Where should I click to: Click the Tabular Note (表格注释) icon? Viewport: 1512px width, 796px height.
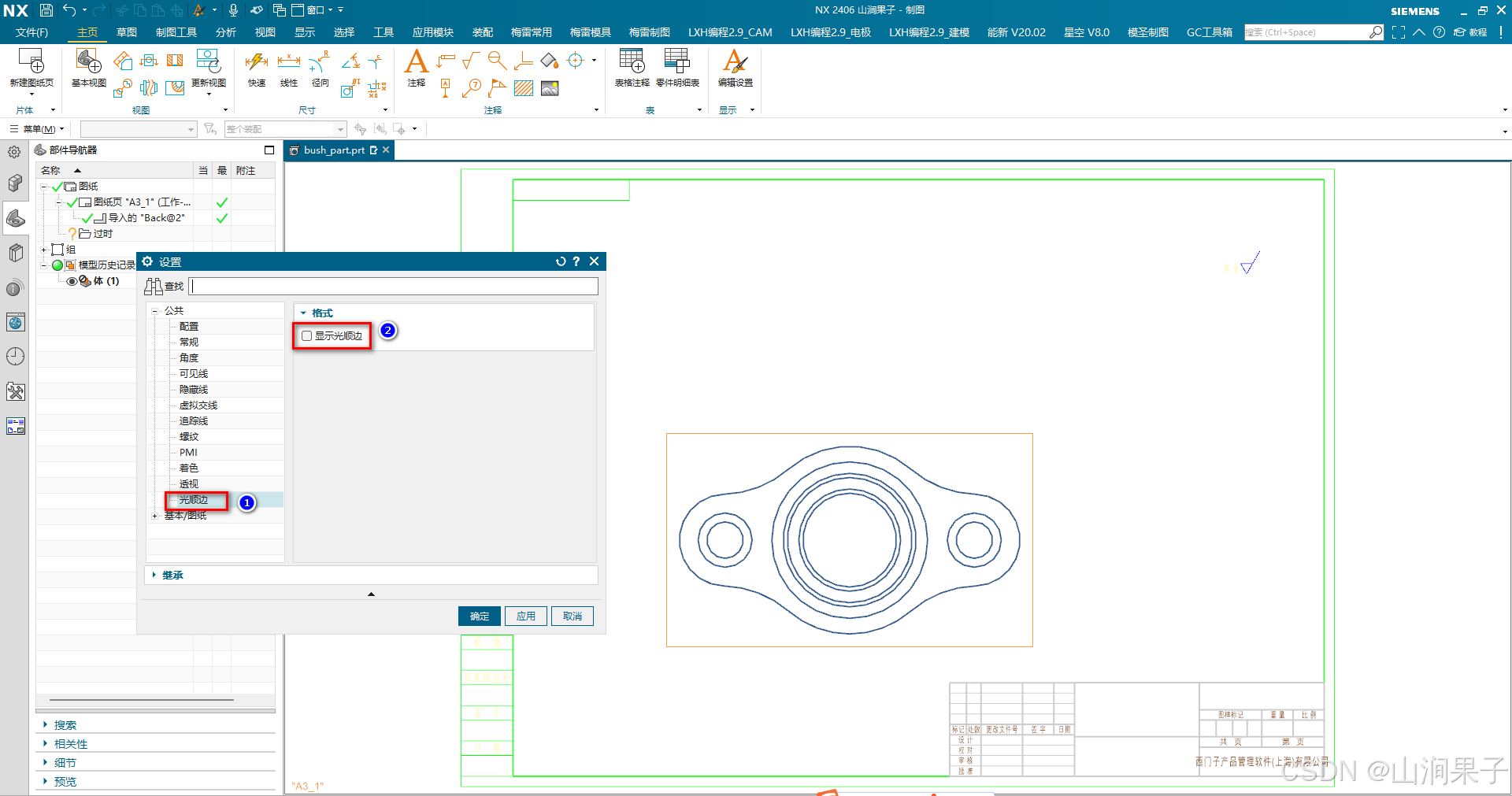[x=632, y=61]
